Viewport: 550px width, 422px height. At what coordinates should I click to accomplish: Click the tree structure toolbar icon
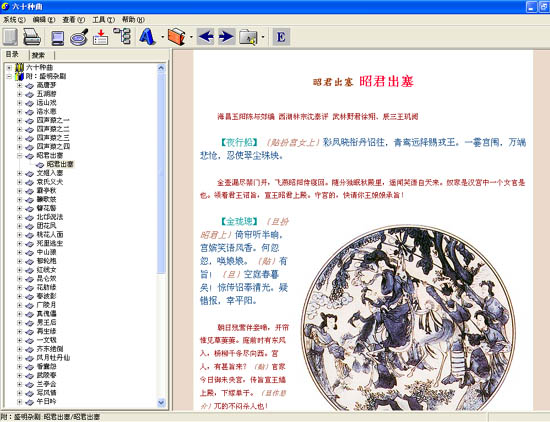122,36
